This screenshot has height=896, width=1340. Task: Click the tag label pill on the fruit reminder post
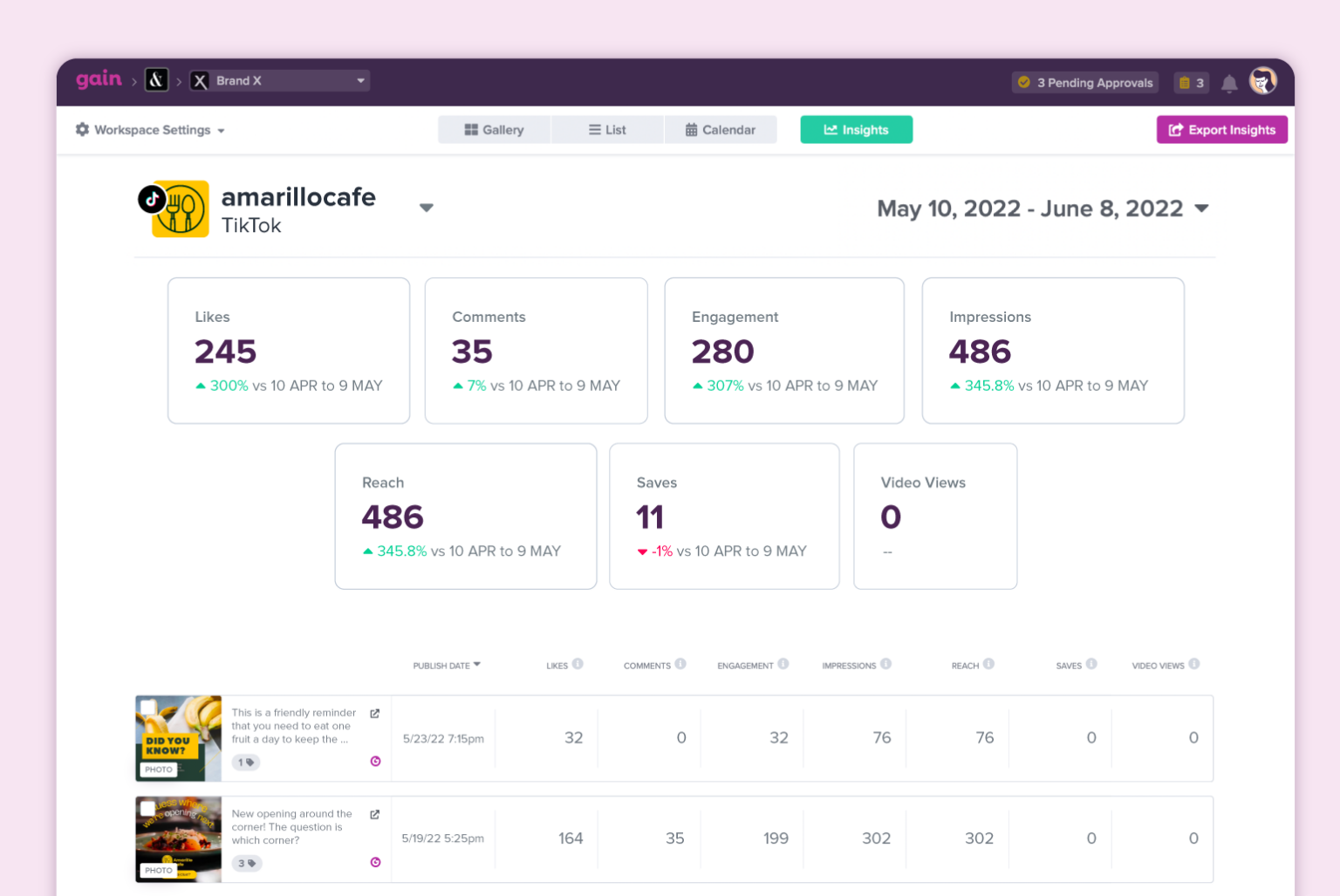pyautogui.click(x=245, y=762)
